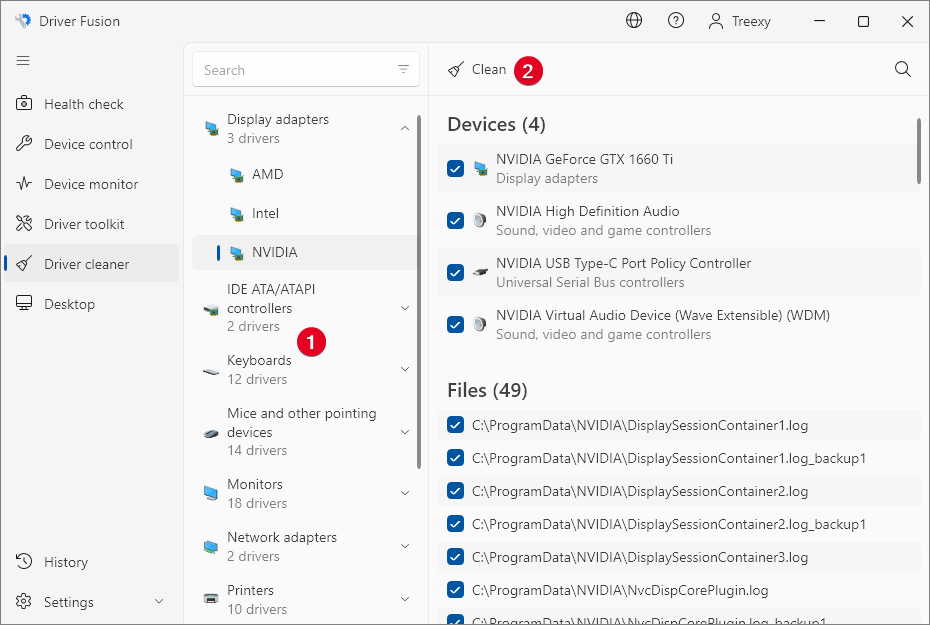Click the Intel driver icon

(x=237, y=214)
